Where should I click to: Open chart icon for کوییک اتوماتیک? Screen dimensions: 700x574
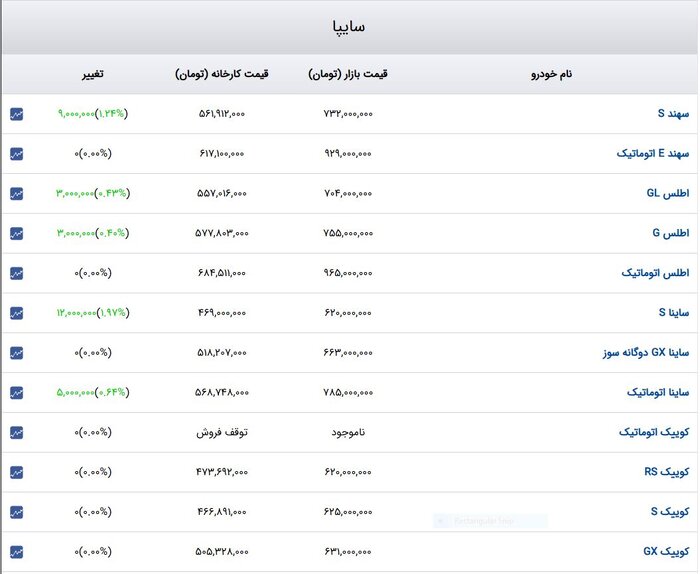click(x=16, y=433)
